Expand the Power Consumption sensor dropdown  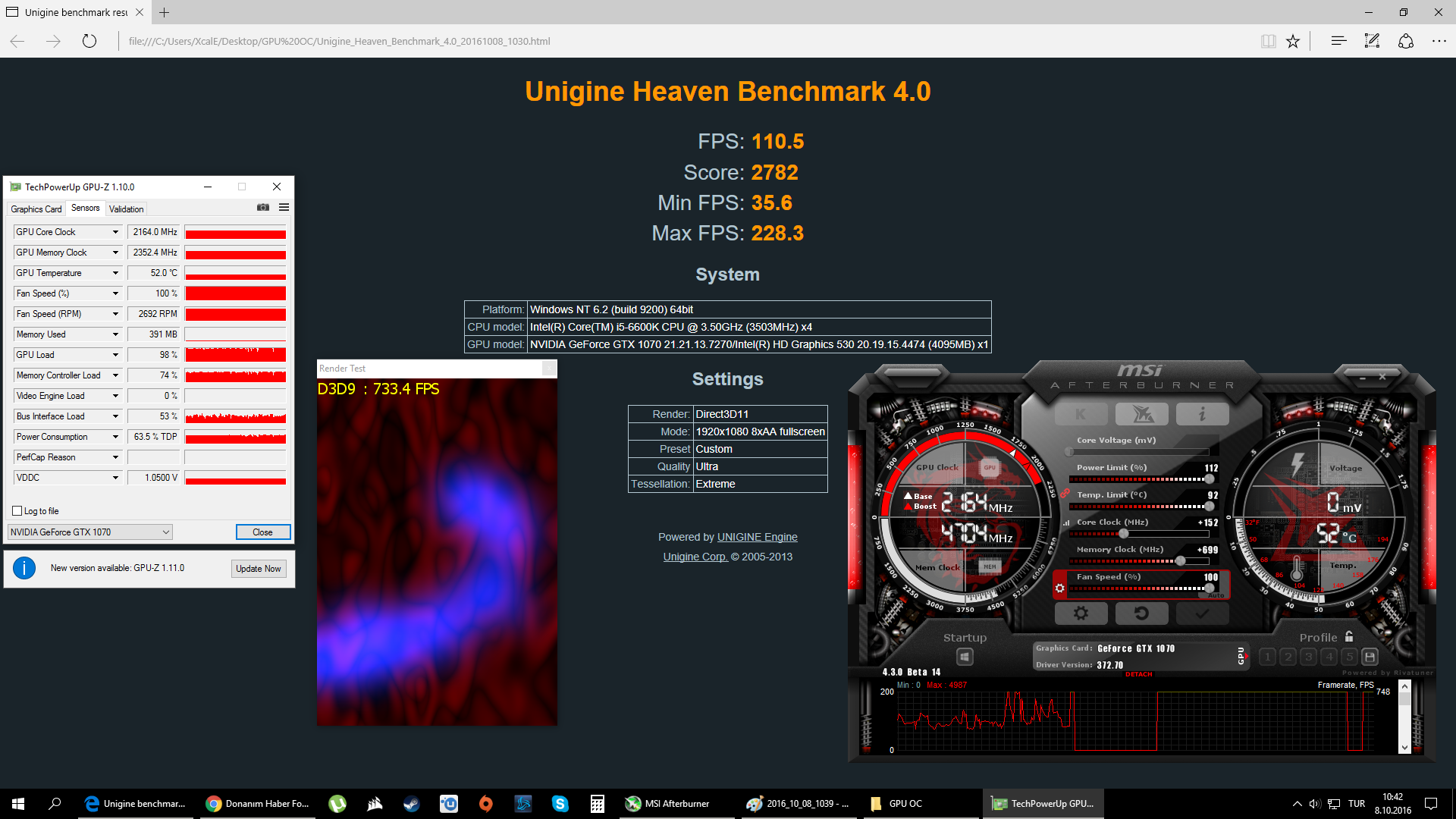[115, 437]
